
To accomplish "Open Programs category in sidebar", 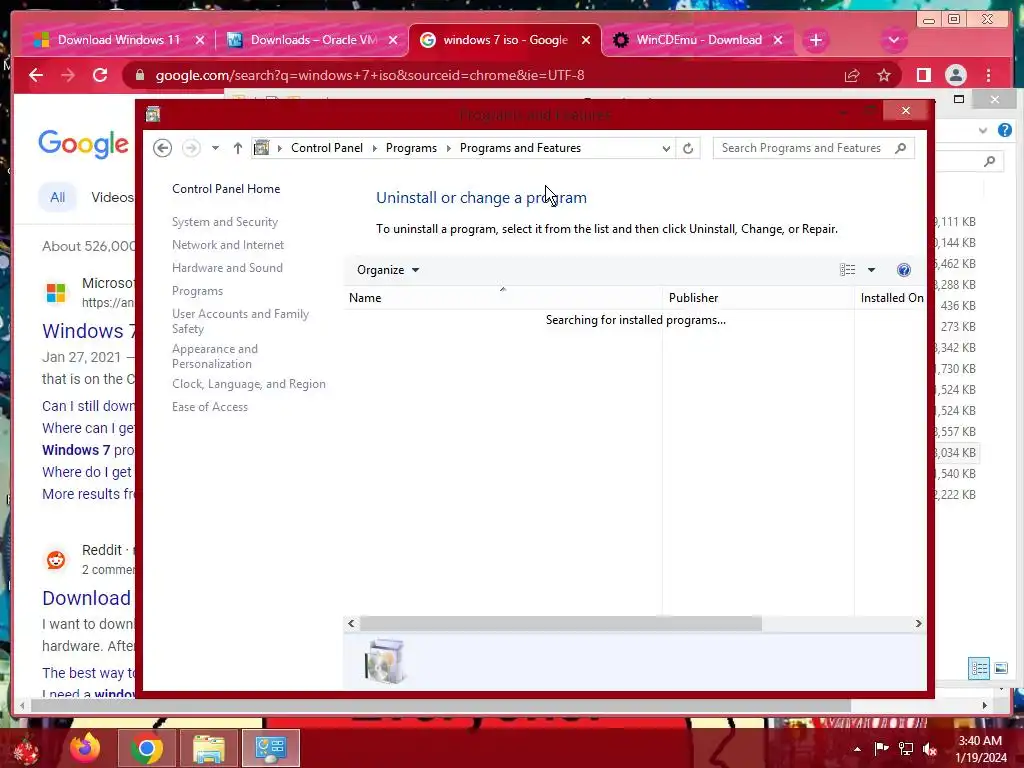I will 197,291.
